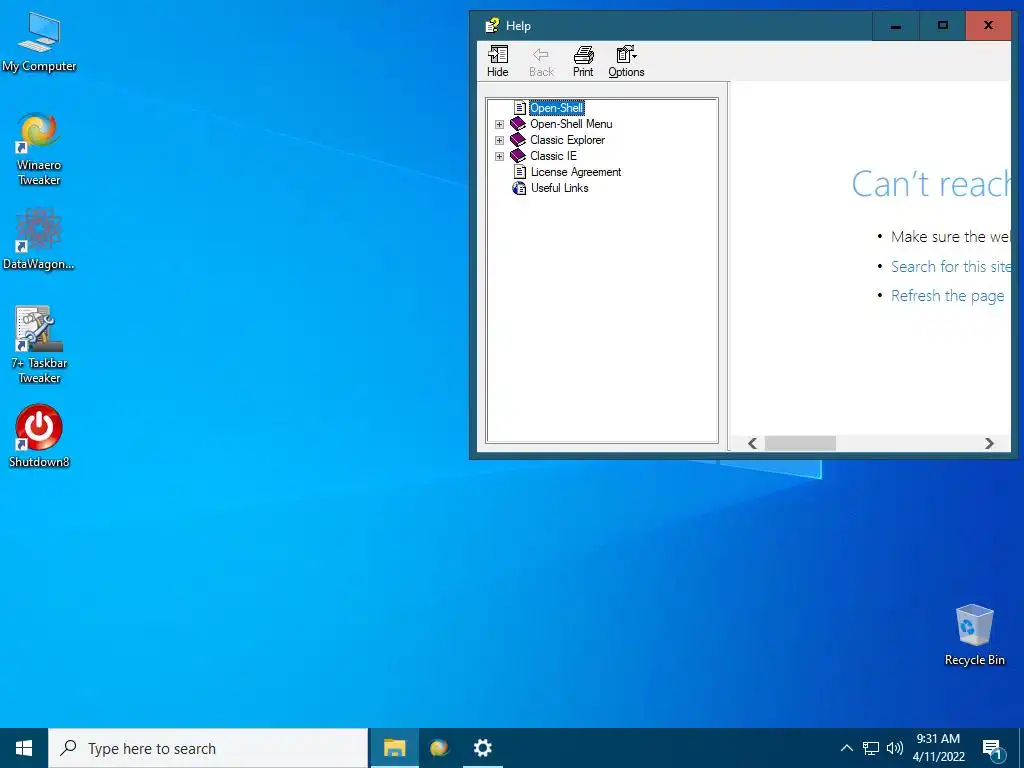This screenshot has height=768, width=1024.
Task: Open Winaero Tweaker from the taskbar
Action: click(439, 748)
